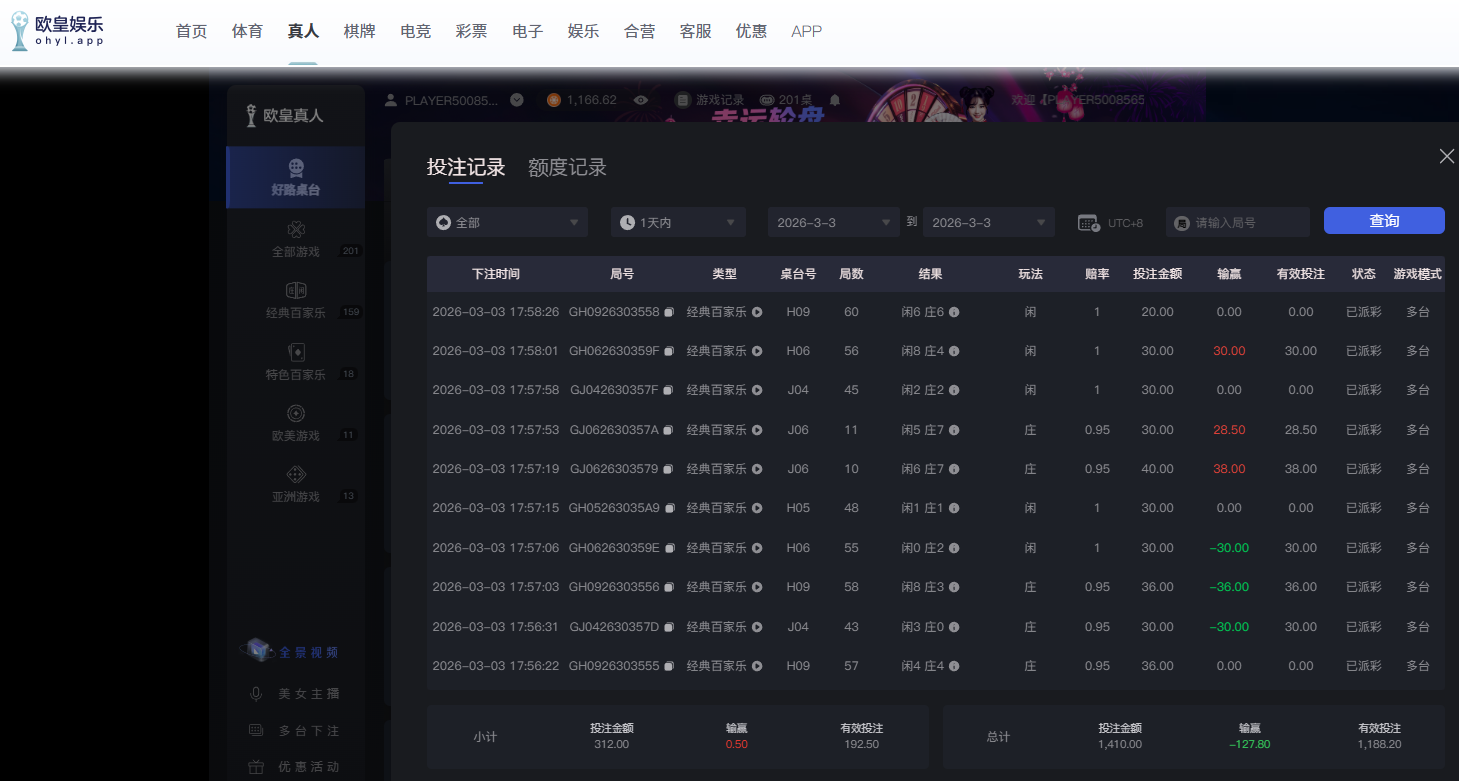
Task: Open the start date 2026-3-3 dropdown
Action: [834, 222]
